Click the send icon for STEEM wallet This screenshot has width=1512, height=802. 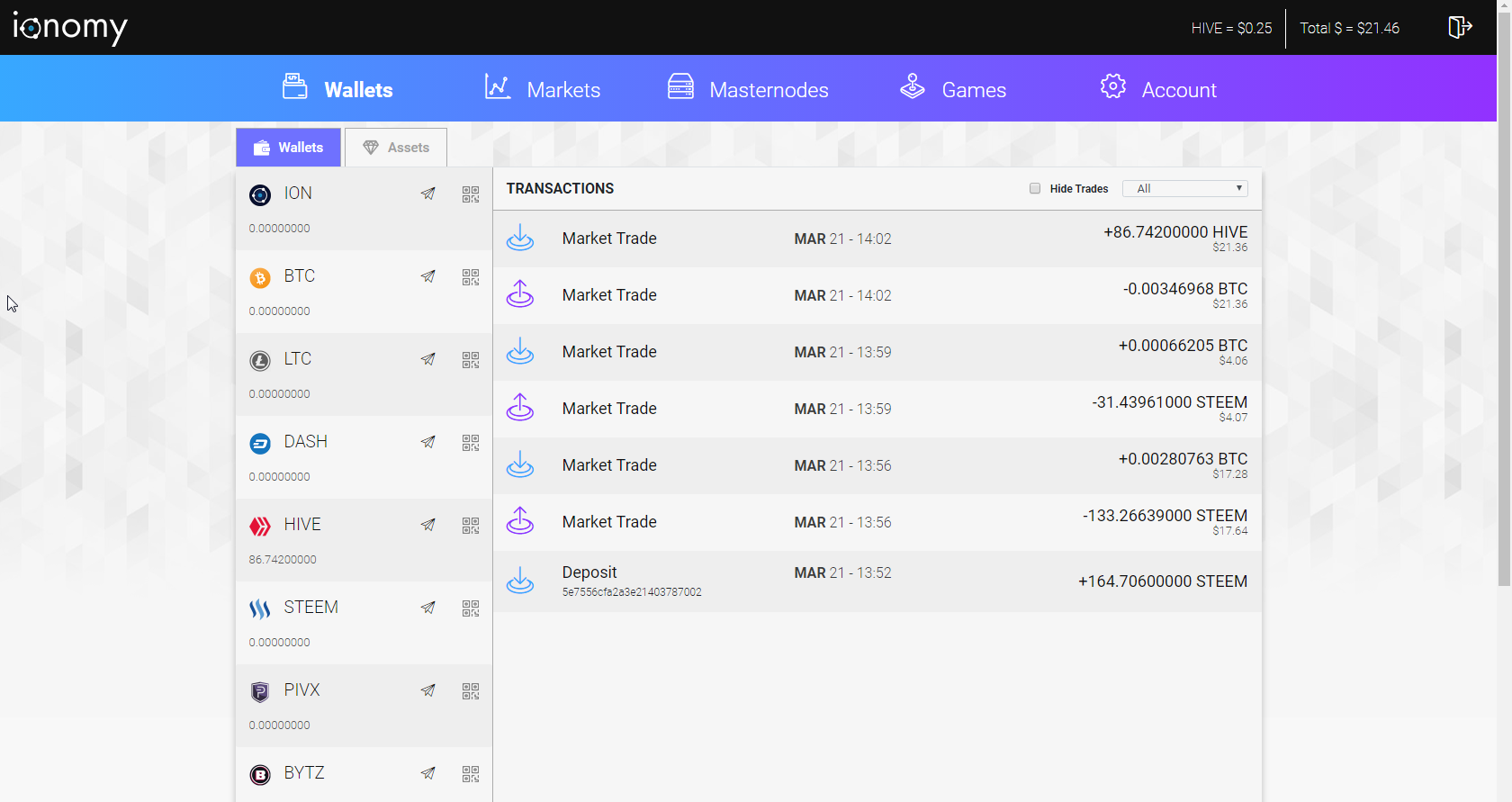(x=428, y=608)
